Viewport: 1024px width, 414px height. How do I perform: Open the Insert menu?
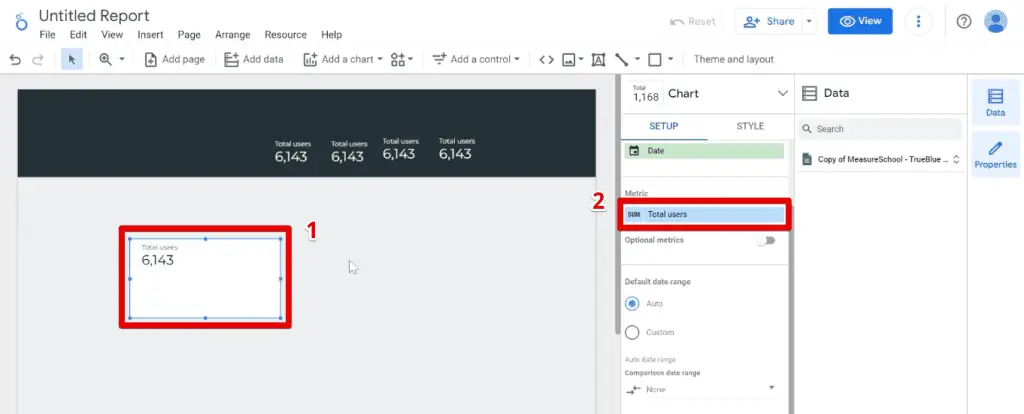coord(150,35)
